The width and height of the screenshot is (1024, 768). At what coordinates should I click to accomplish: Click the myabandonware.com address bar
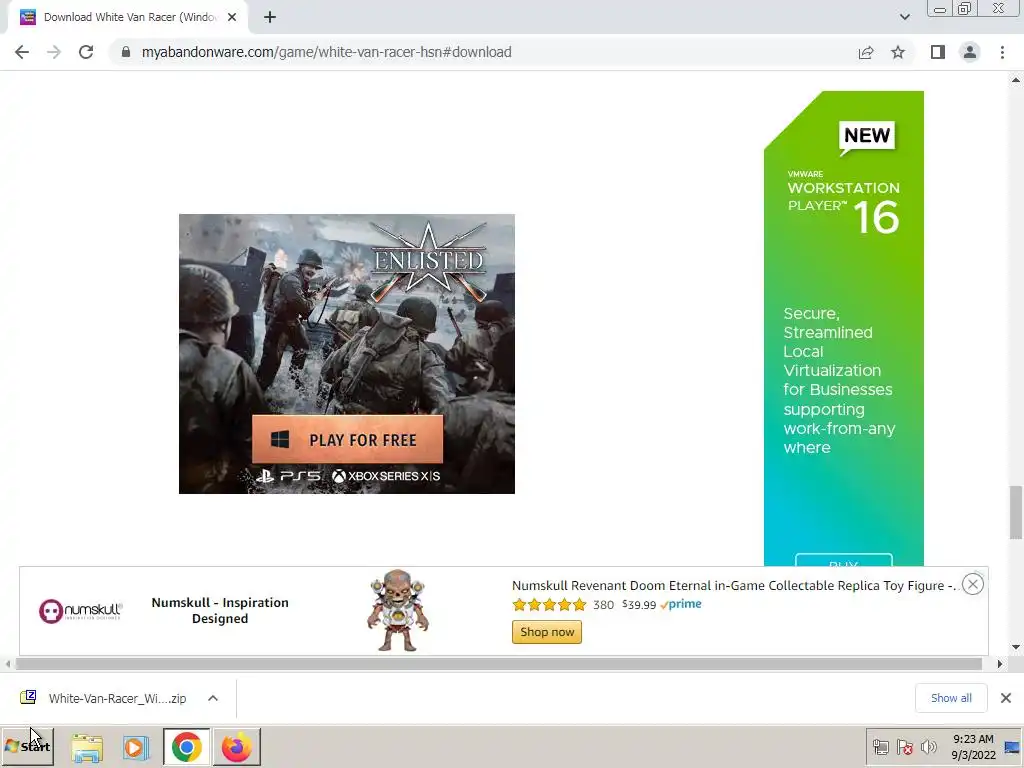pyautogui.click(x=483, y=52)
